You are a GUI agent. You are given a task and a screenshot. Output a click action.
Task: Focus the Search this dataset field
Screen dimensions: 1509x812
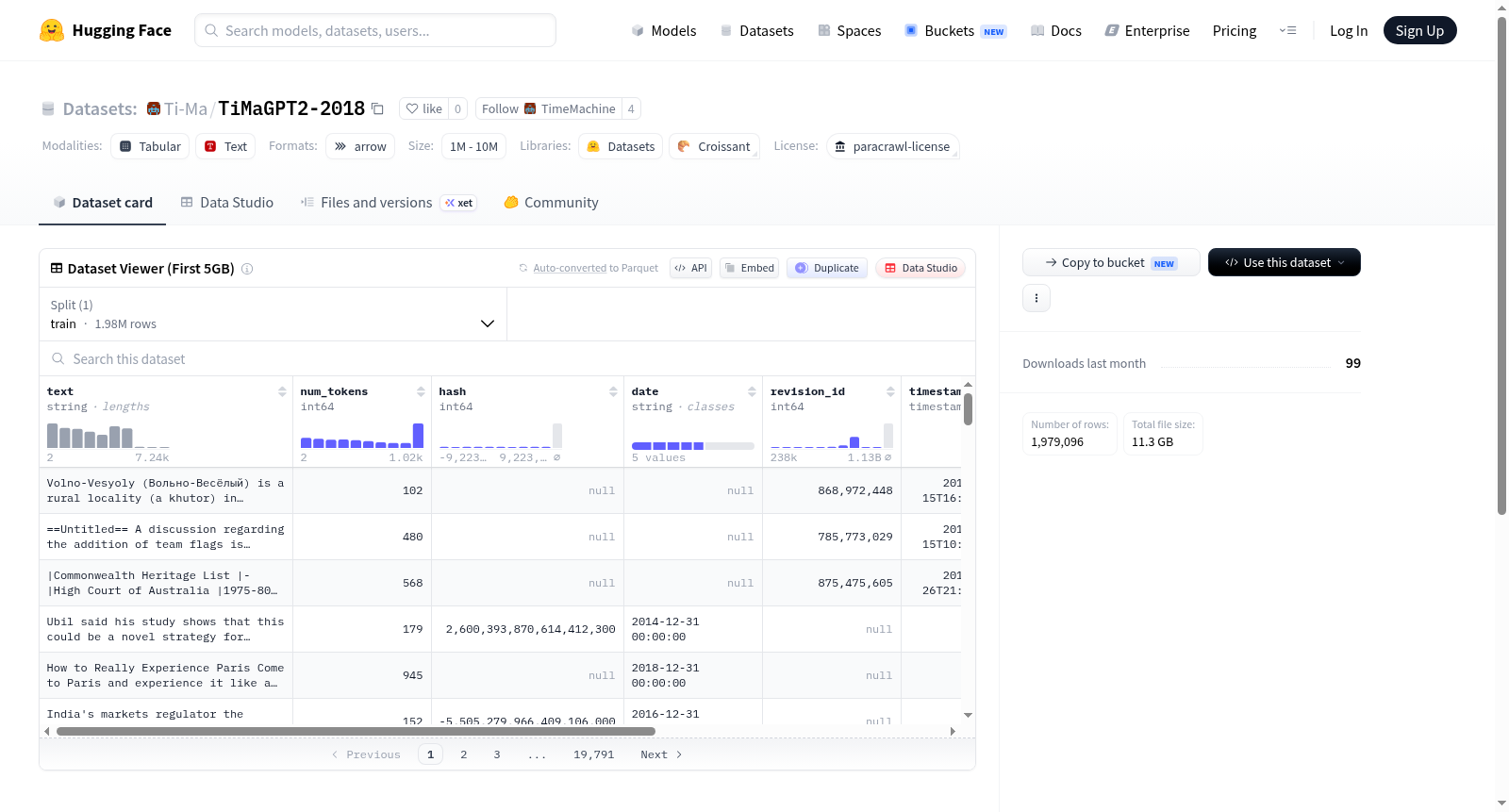(x=507, y=358)
